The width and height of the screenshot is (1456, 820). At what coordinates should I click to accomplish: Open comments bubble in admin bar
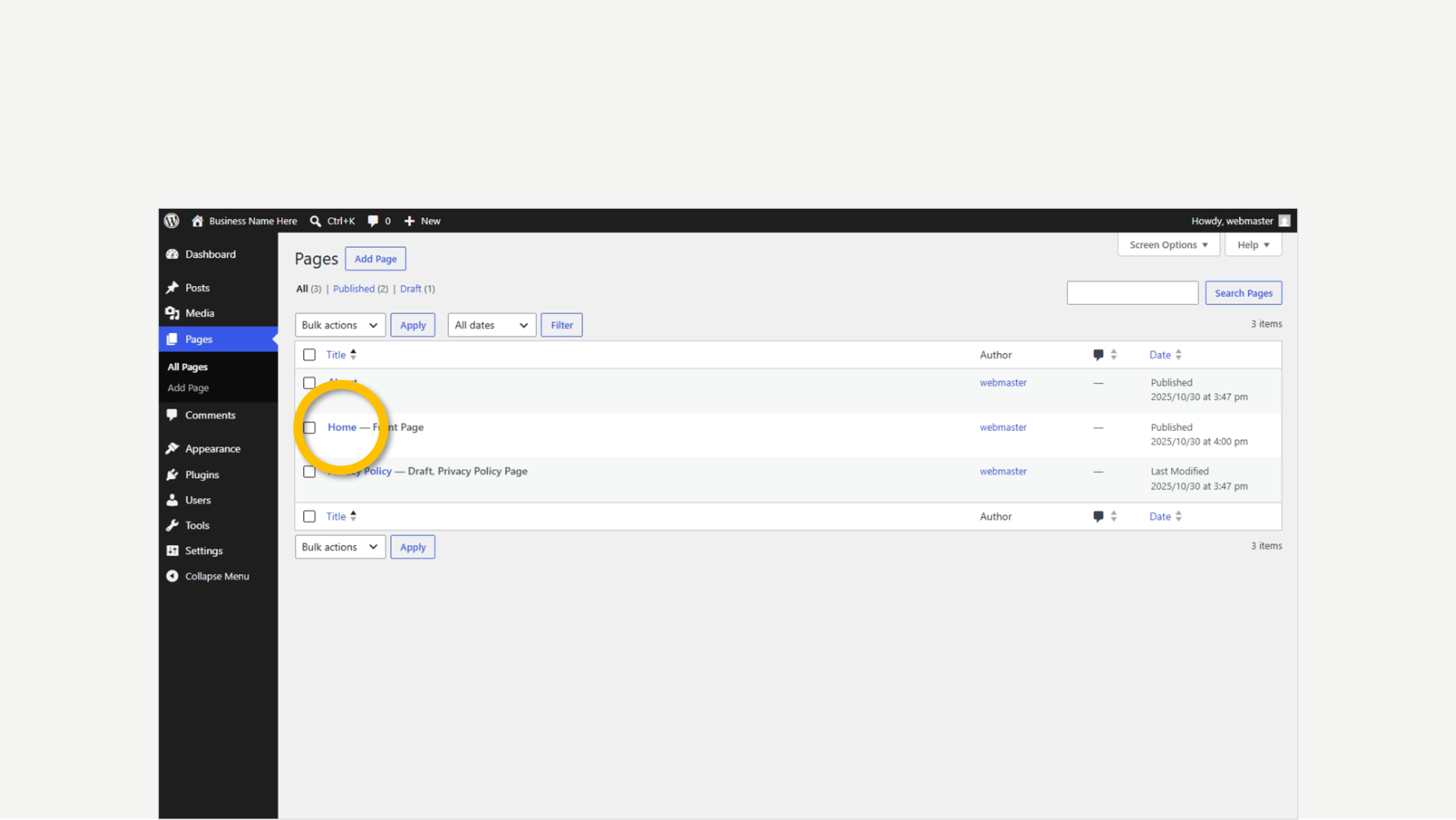tap(373, 221)
